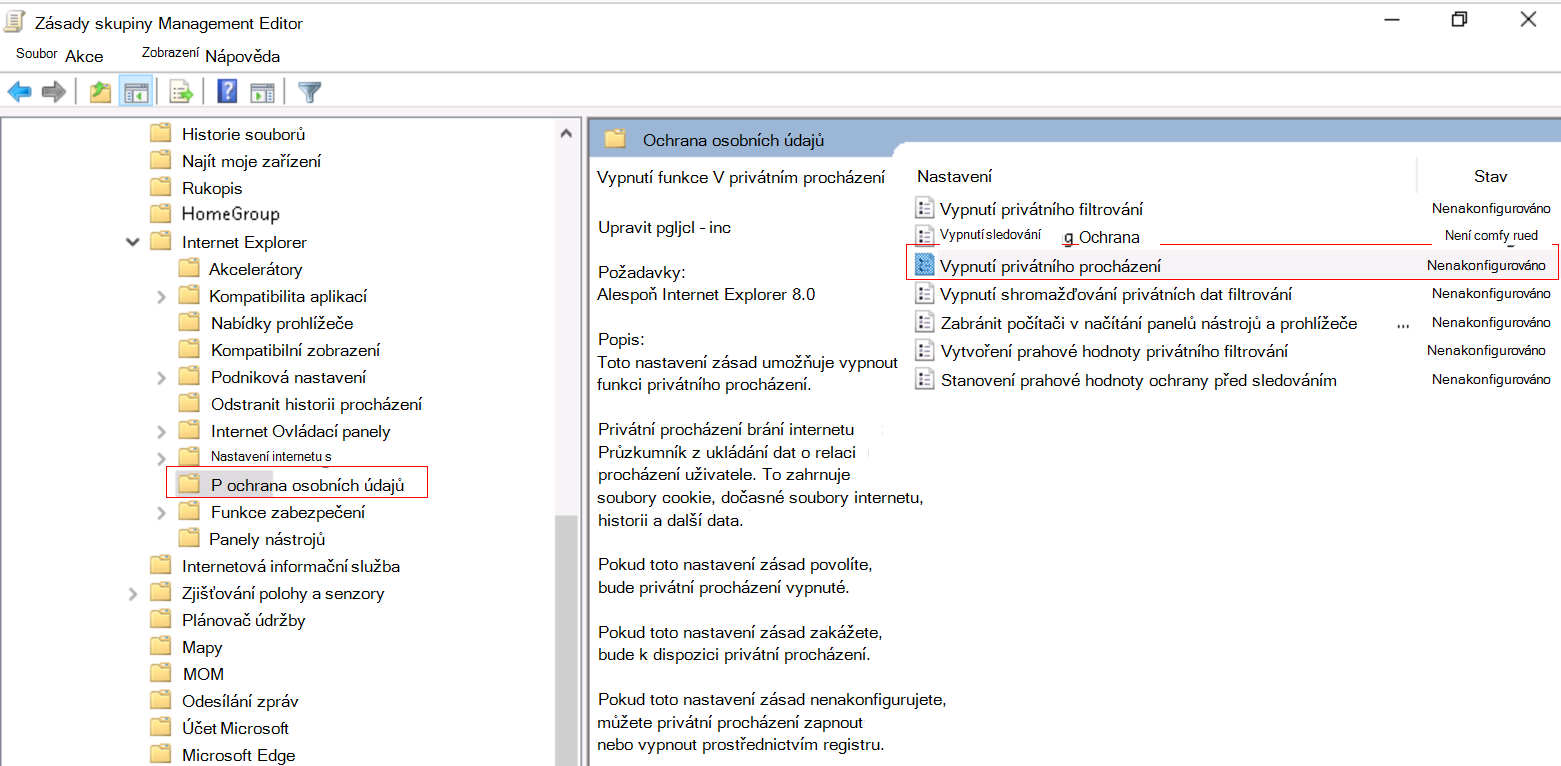The width and height of the screenshot is (1561, 766).
Task: Expand the Nastavení internetu node
Action: 161,458
